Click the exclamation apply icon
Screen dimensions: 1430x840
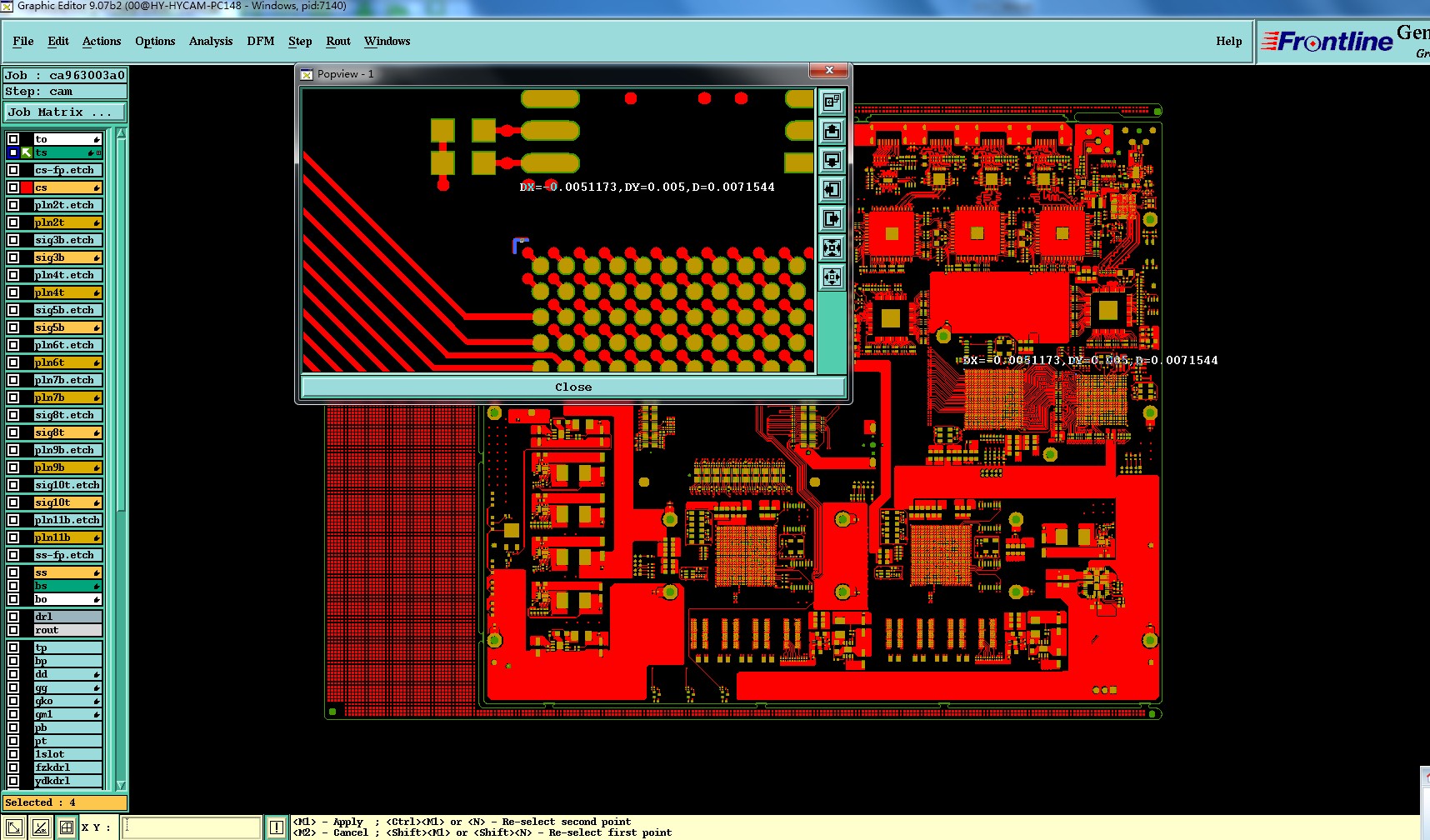click(x=277, y=827)
